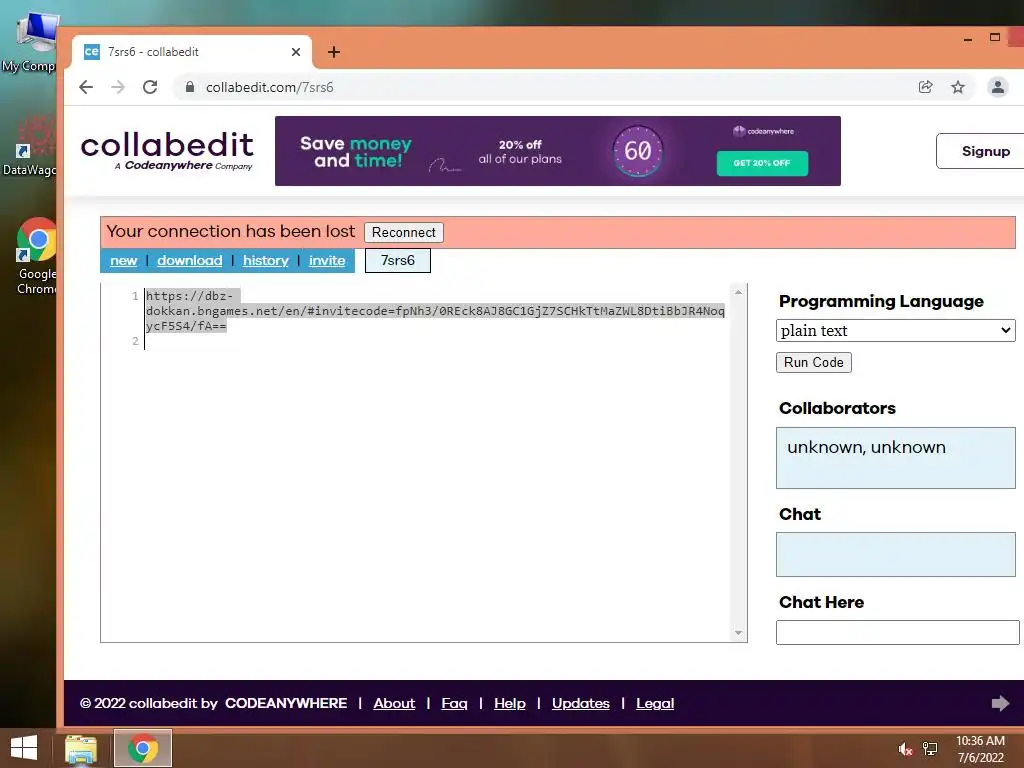The height and width of the screenshot is (768, 1024).
Task: Maximize the Chrome window
Action: pyautogui.click(x=995, y=37)
